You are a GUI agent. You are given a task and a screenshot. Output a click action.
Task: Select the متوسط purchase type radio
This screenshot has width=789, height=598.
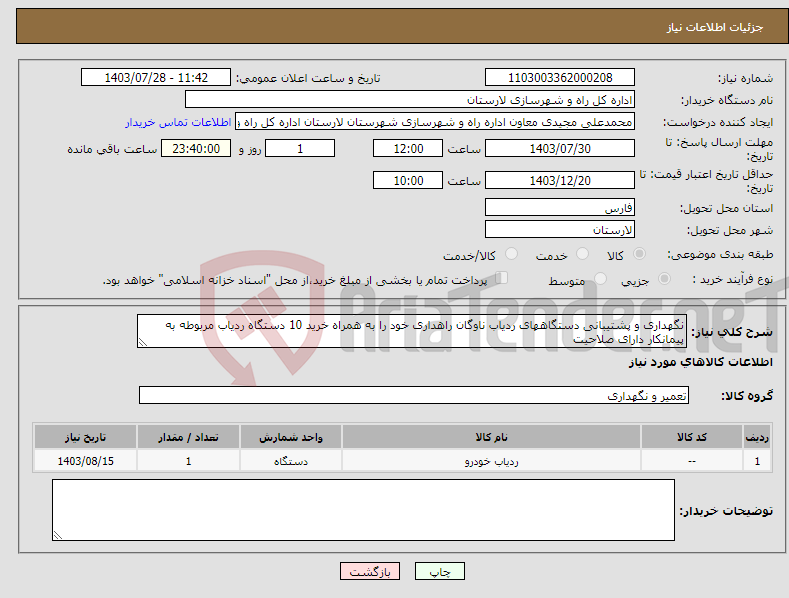click(600, 278)
